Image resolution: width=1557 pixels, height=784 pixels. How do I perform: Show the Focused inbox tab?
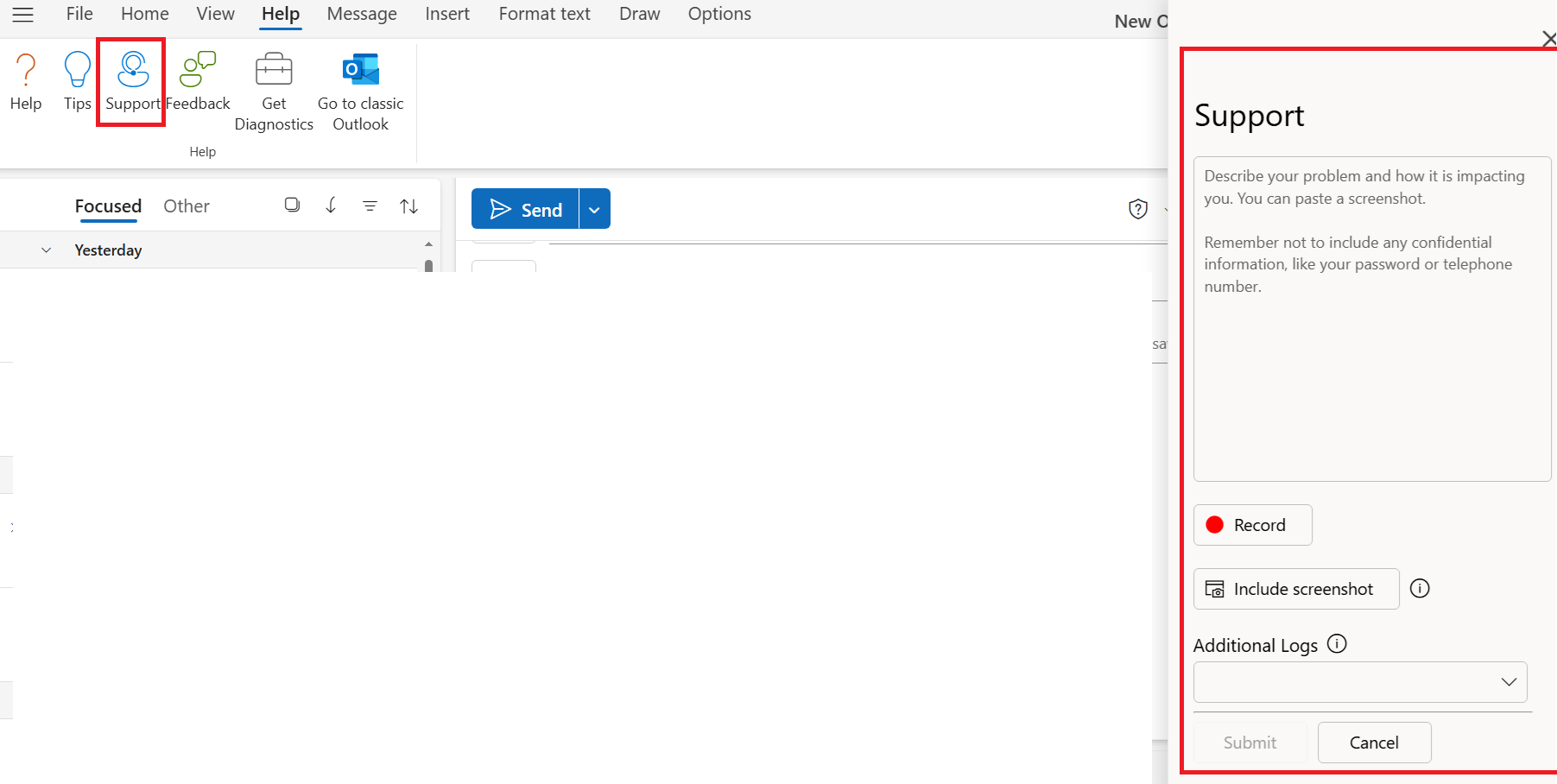coord(108,206)
